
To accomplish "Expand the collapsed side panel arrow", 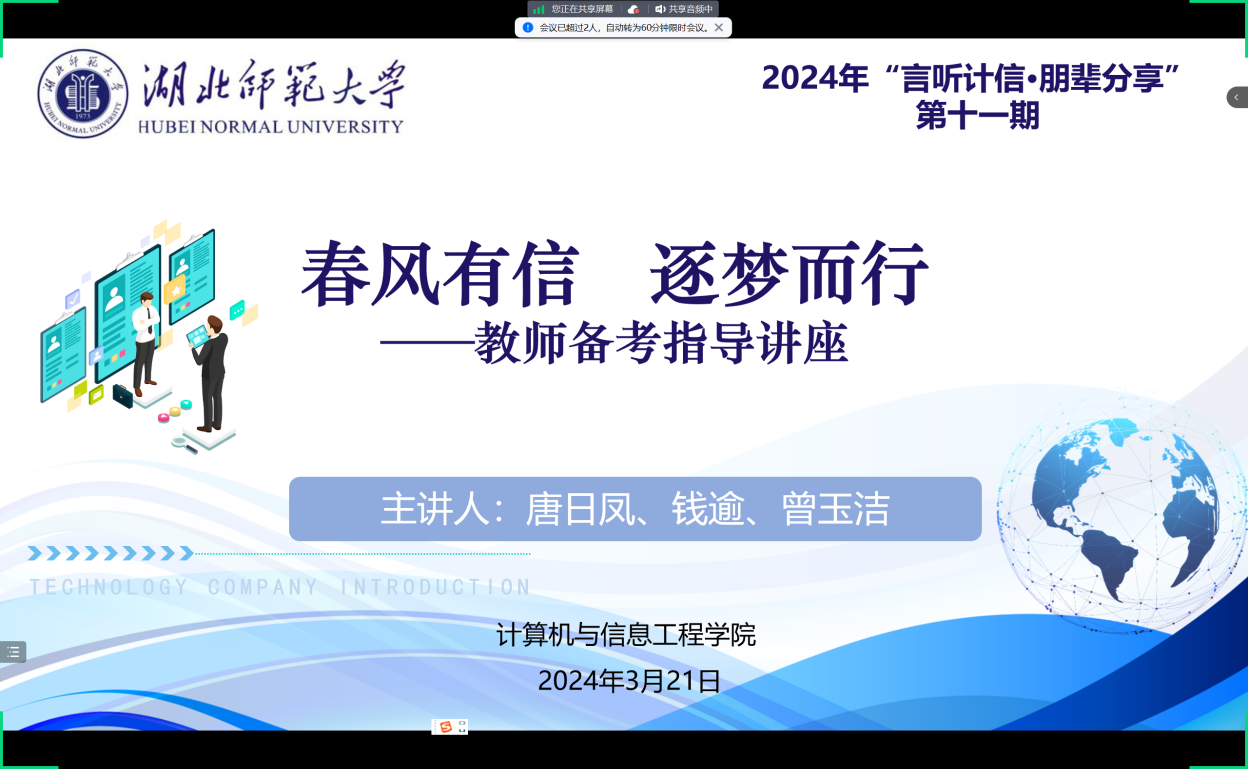I will (x=1237, y=97).
